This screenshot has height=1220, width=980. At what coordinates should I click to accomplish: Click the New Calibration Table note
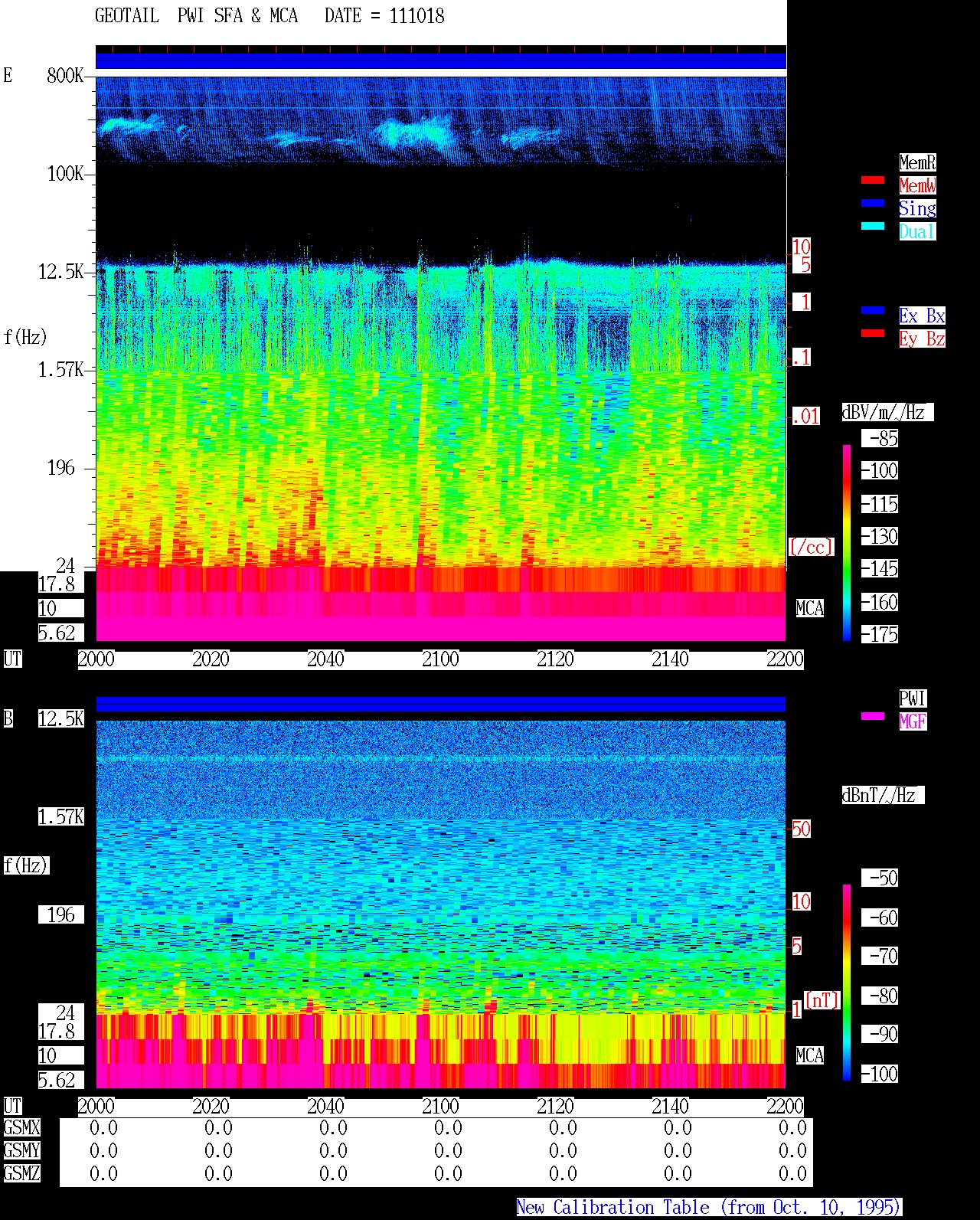click(709, 1208)
